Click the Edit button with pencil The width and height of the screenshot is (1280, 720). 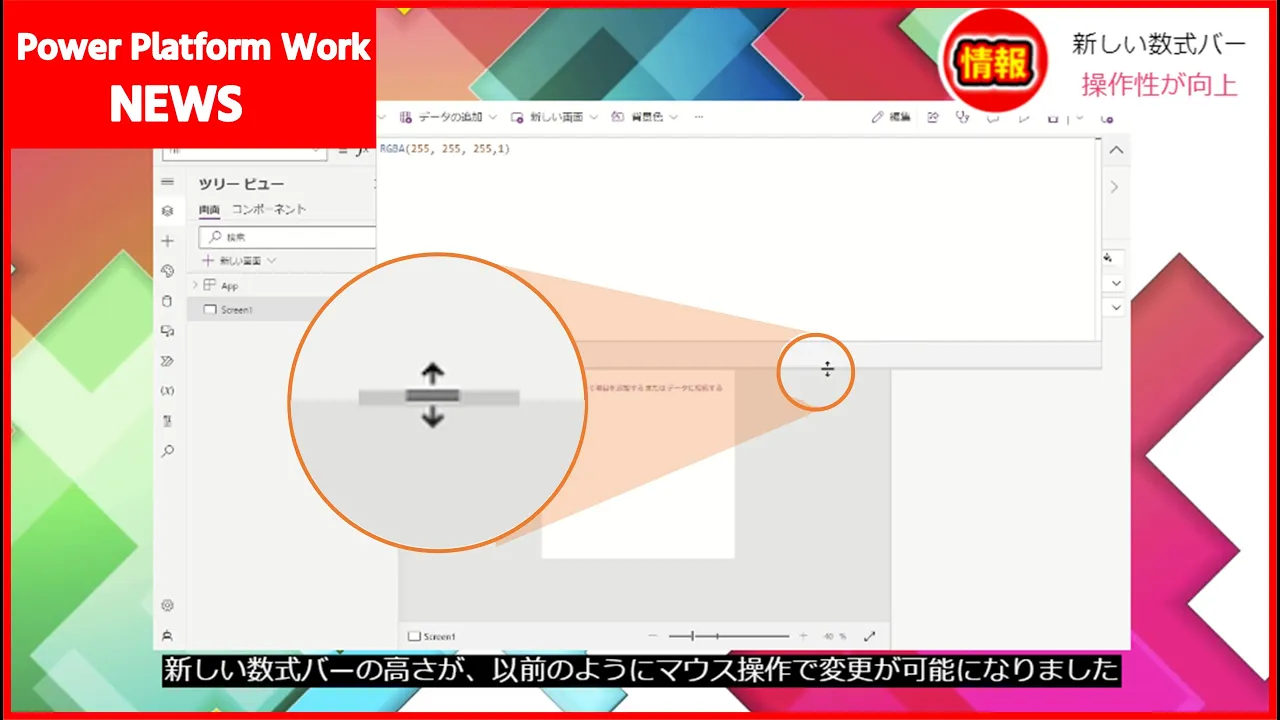[x=891, y=117]
